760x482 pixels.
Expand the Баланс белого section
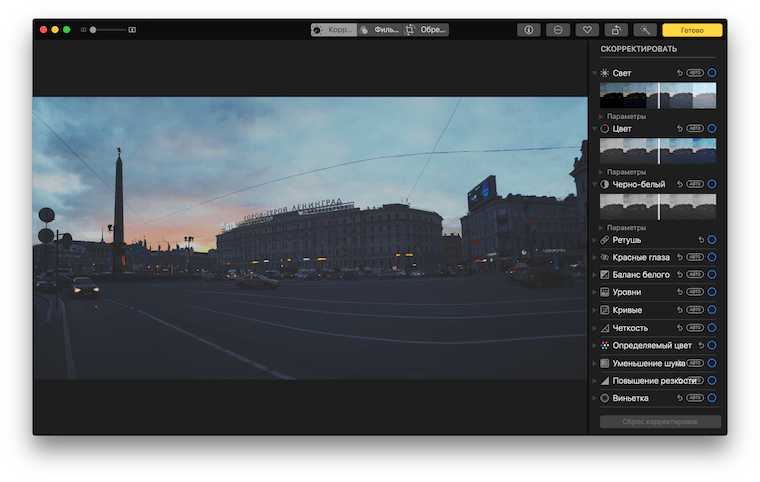[x=595, y=275]
